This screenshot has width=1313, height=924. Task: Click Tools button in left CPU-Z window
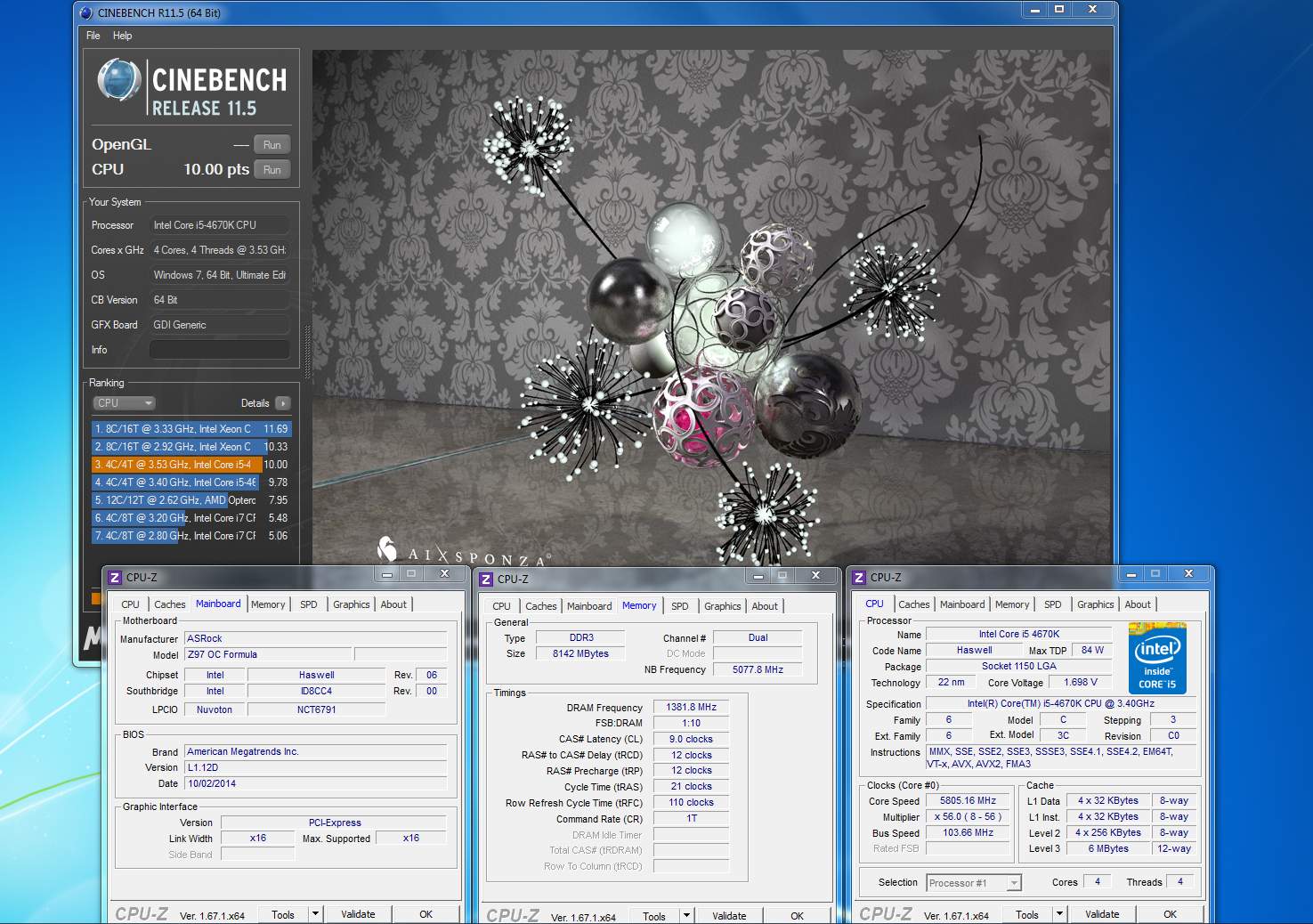tap(283, 914)
